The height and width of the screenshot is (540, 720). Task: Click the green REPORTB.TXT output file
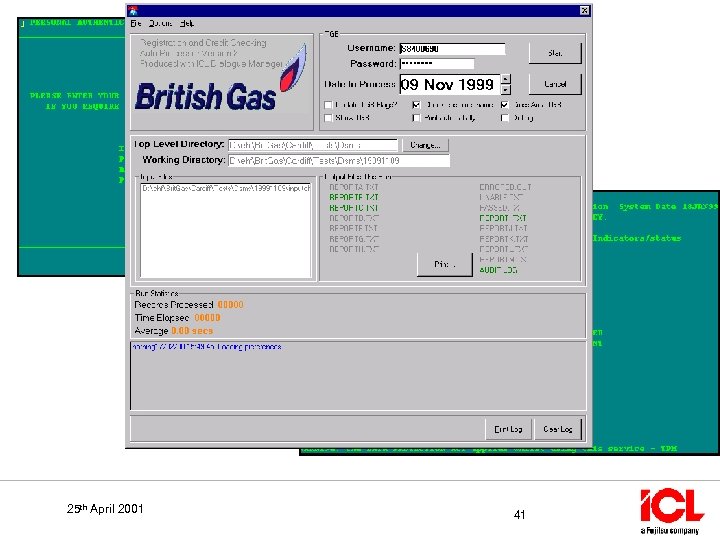(354, 197)
